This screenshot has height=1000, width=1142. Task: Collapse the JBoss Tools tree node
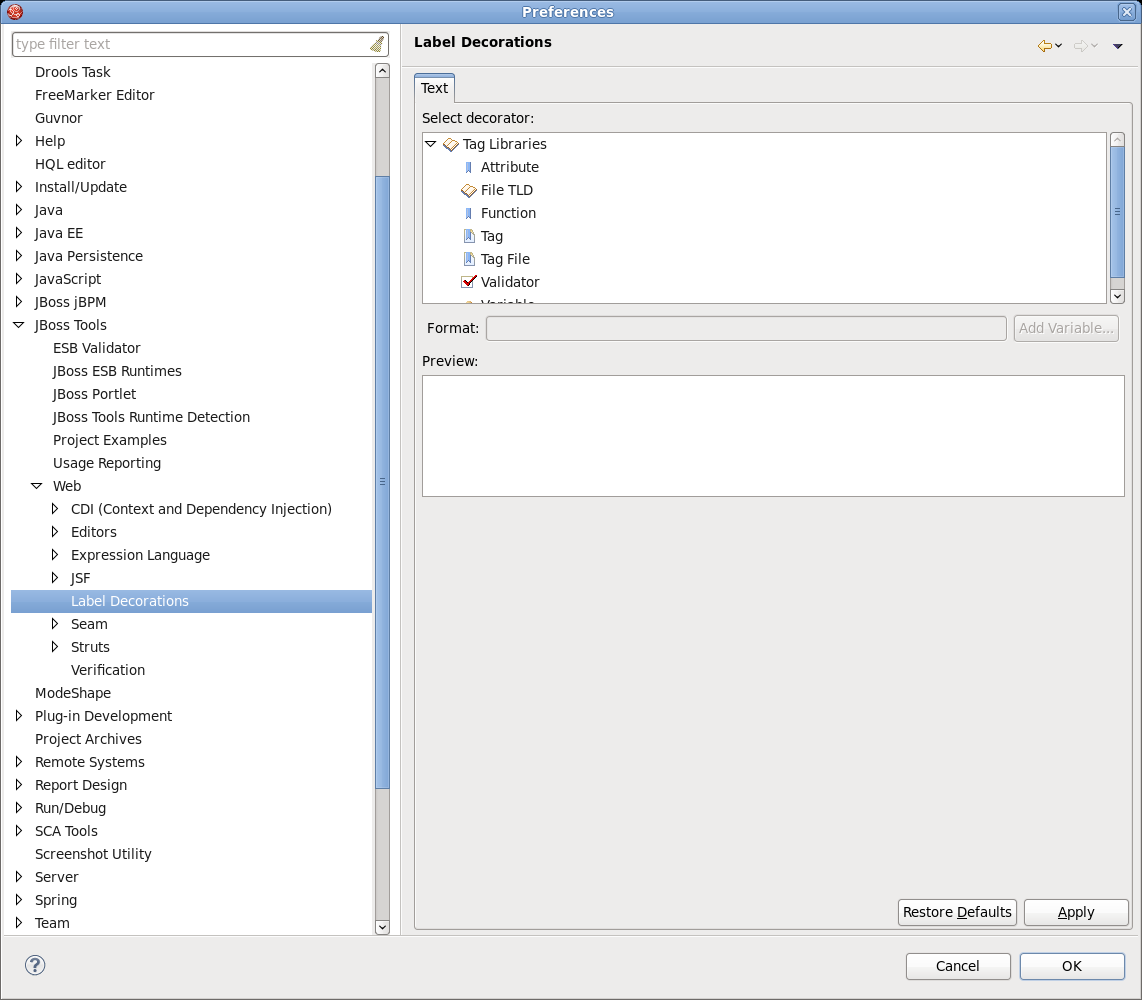click(19, 325)
